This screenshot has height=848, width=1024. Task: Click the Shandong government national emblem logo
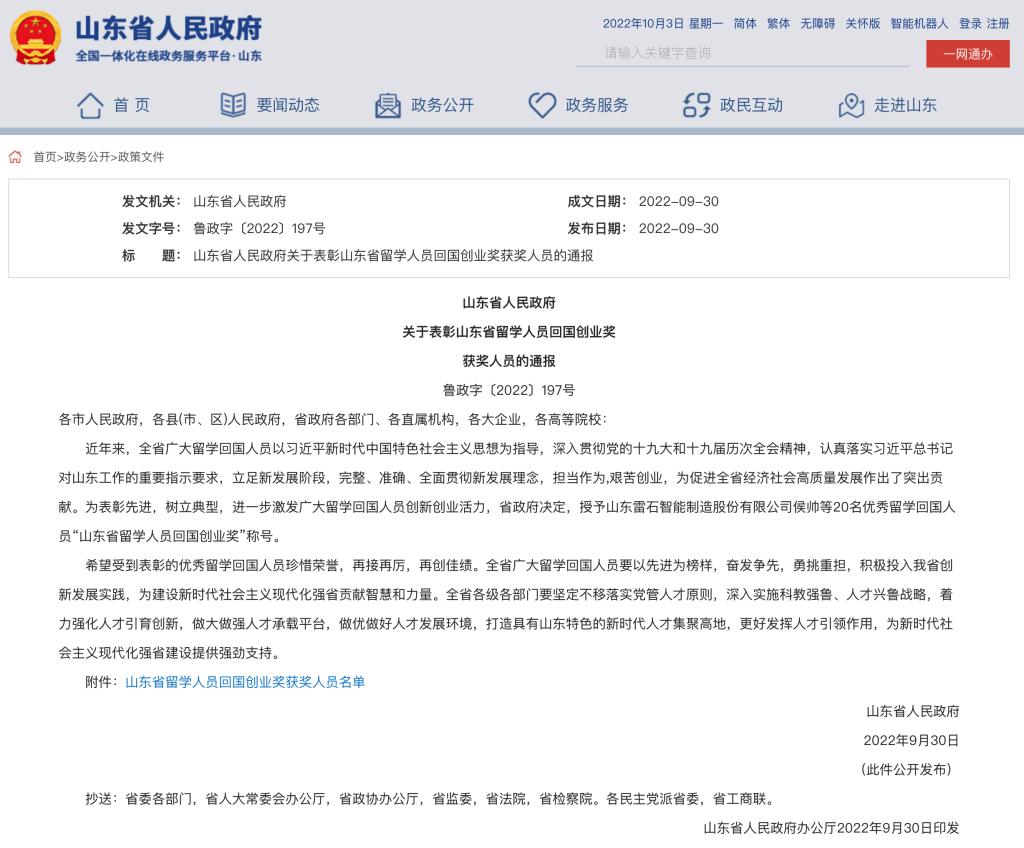[35, 39]
